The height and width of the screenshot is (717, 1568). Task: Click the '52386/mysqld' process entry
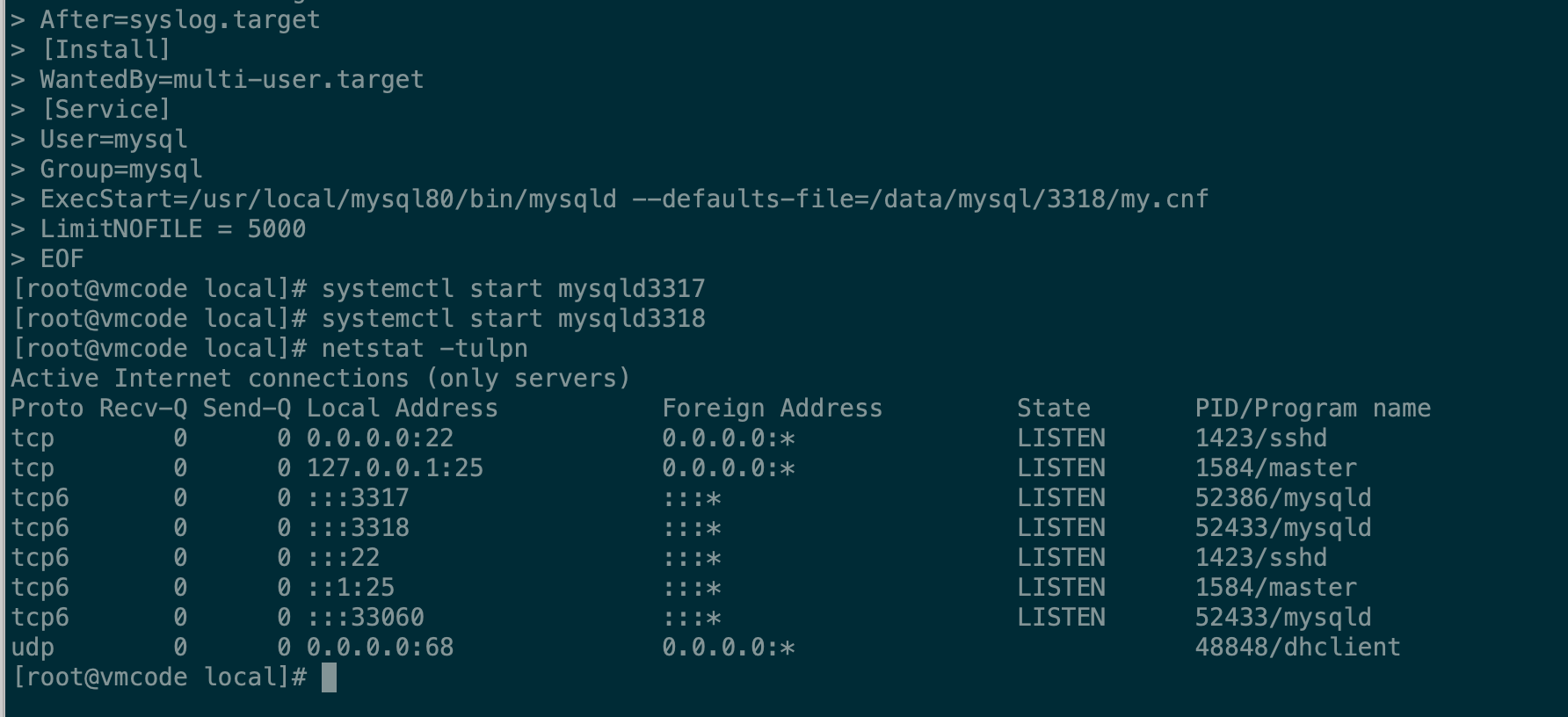[x=1282, y=498]
